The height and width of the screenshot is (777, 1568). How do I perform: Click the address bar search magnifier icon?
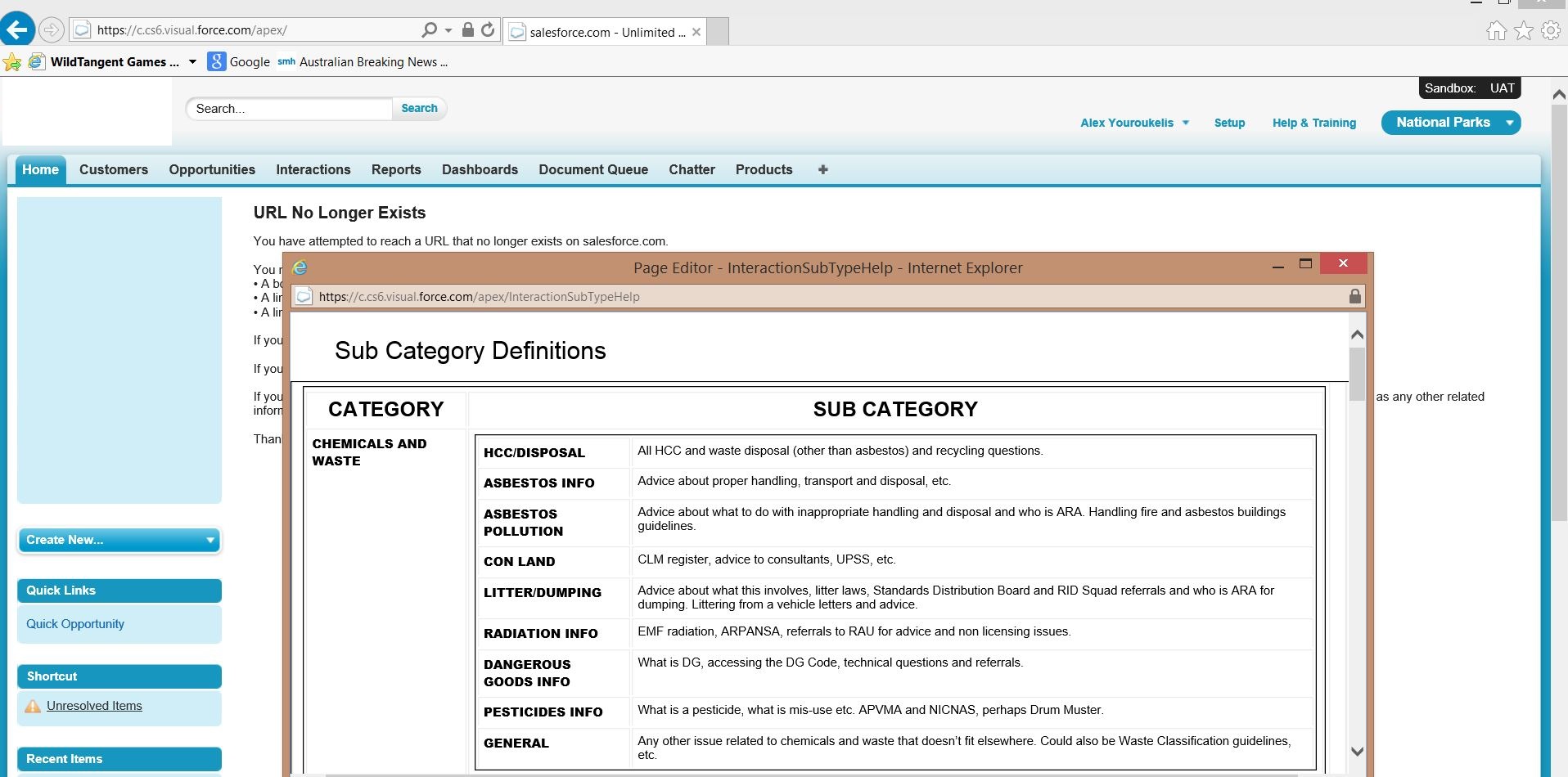coord(429,30)
